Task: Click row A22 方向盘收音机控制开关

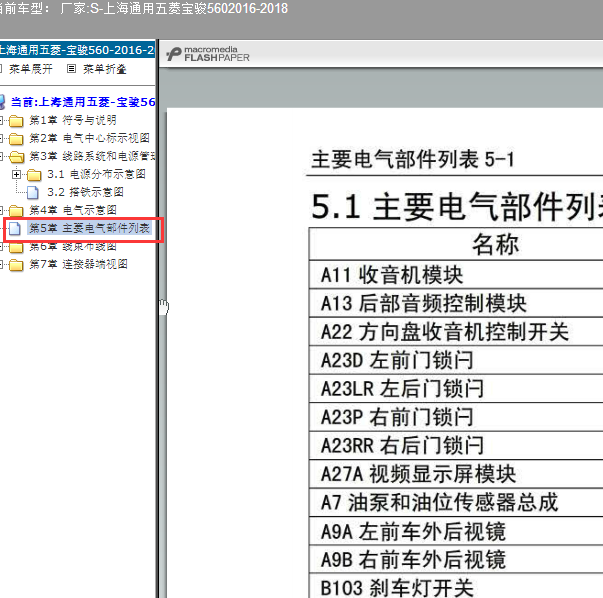Action: coord(456,331)
